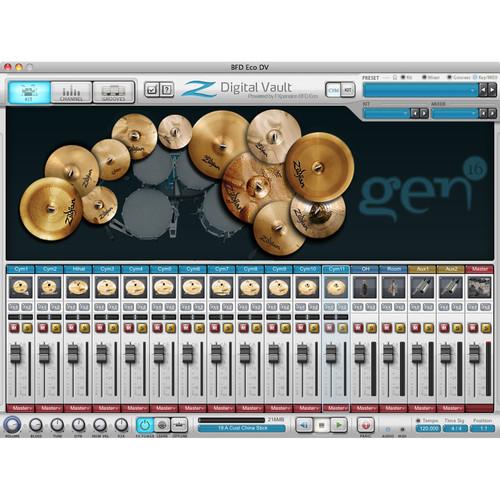
Task: Click the large Zildjian China cymbal on right
Action: click(319, 167)
